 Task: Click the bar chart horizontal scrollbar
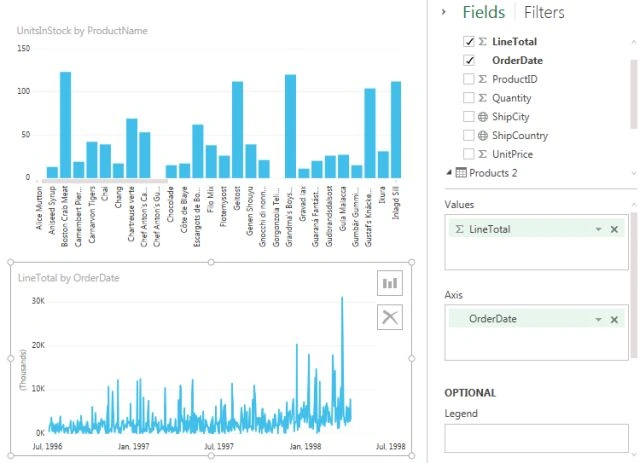[104, 180]
